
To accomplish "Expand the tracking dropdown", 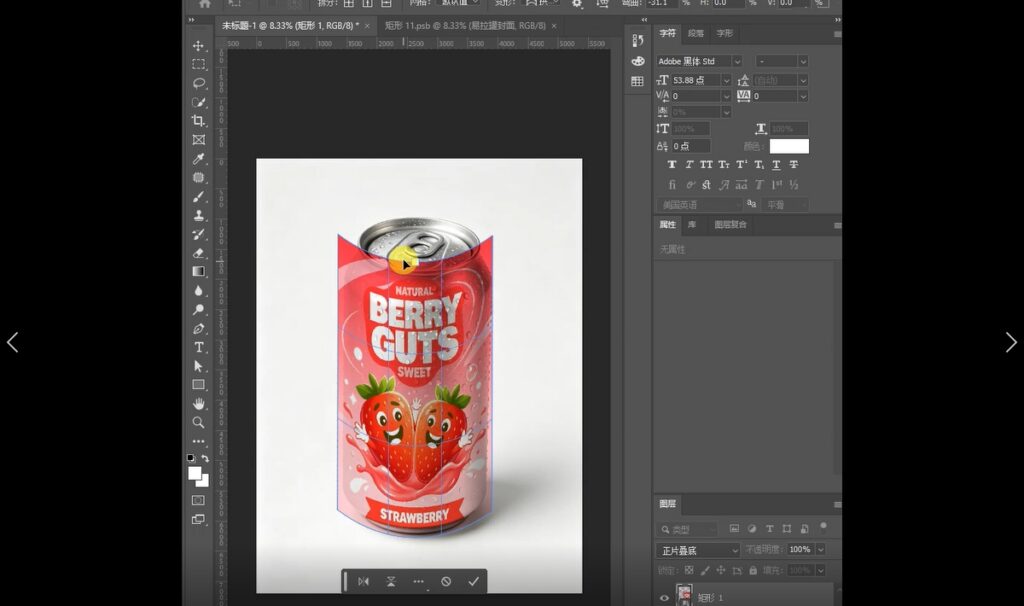I will click(803, 96).
